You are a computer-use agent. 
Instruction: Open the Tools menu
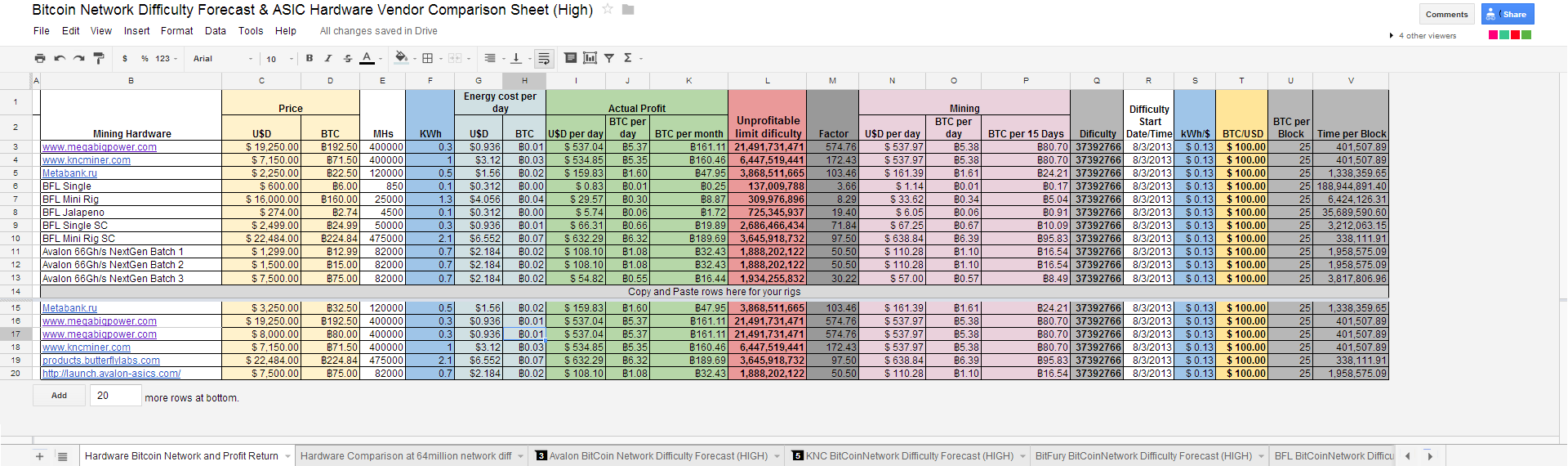pos(251,31)
